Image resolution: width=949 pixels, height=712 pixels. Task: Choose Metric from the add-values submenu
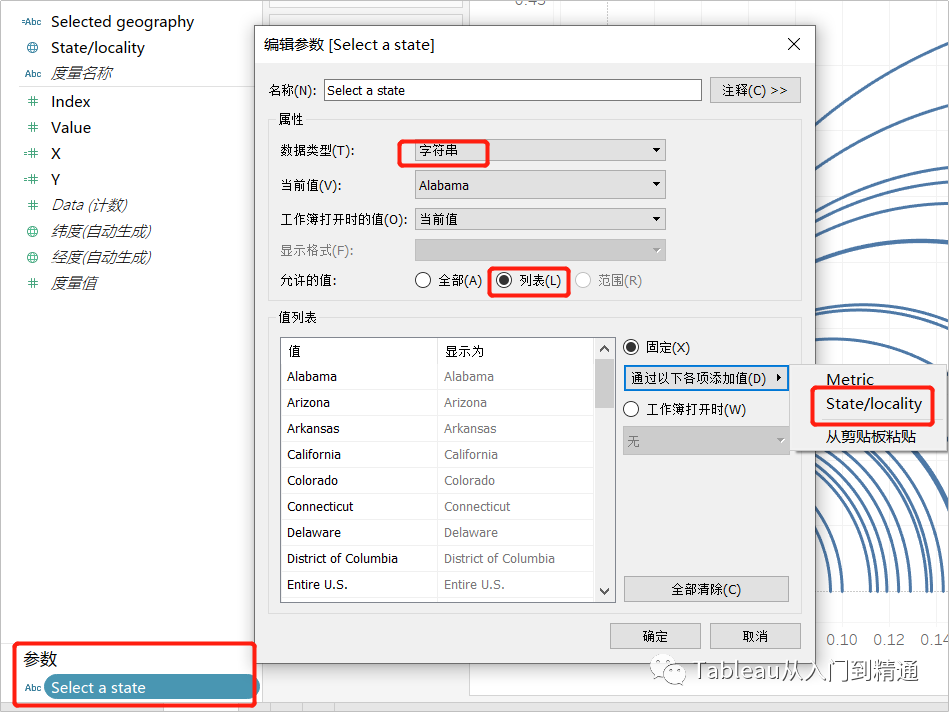[850, 379]
